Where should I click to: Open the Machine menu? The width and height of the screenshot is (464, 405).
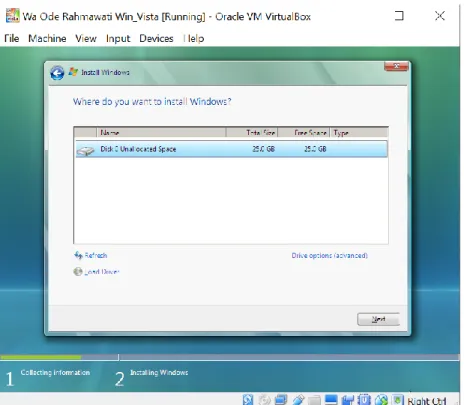pyautogui.click(x=47, y=39)
